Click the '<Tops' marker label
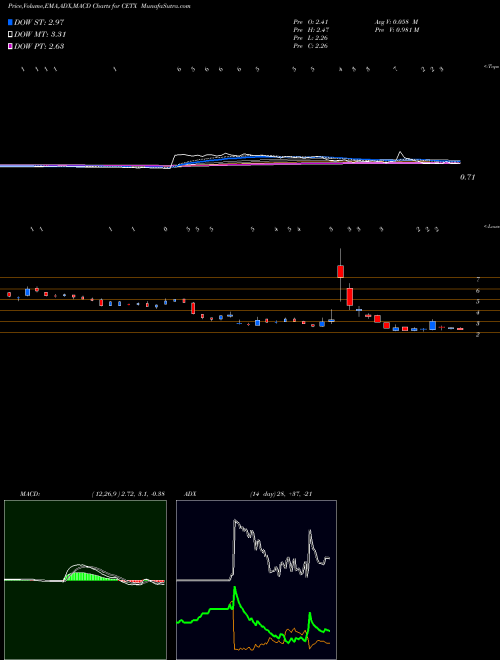 point(491,67)
